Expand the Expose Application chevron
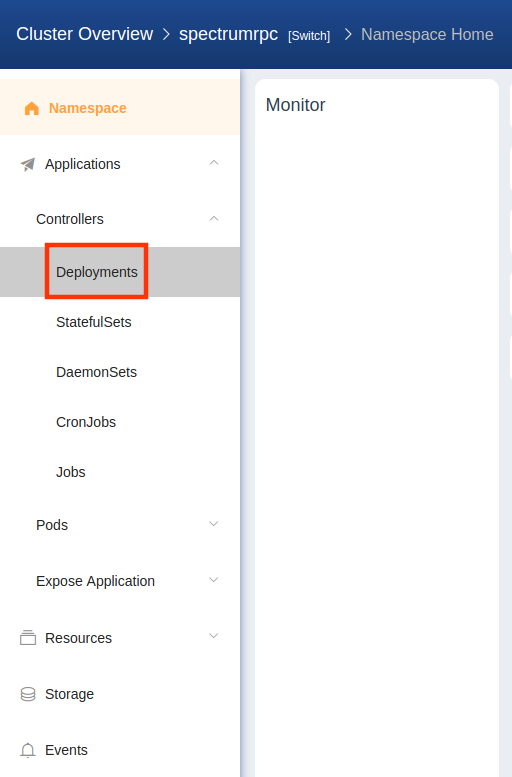The image size is (512, 777). tap(214, 580)
